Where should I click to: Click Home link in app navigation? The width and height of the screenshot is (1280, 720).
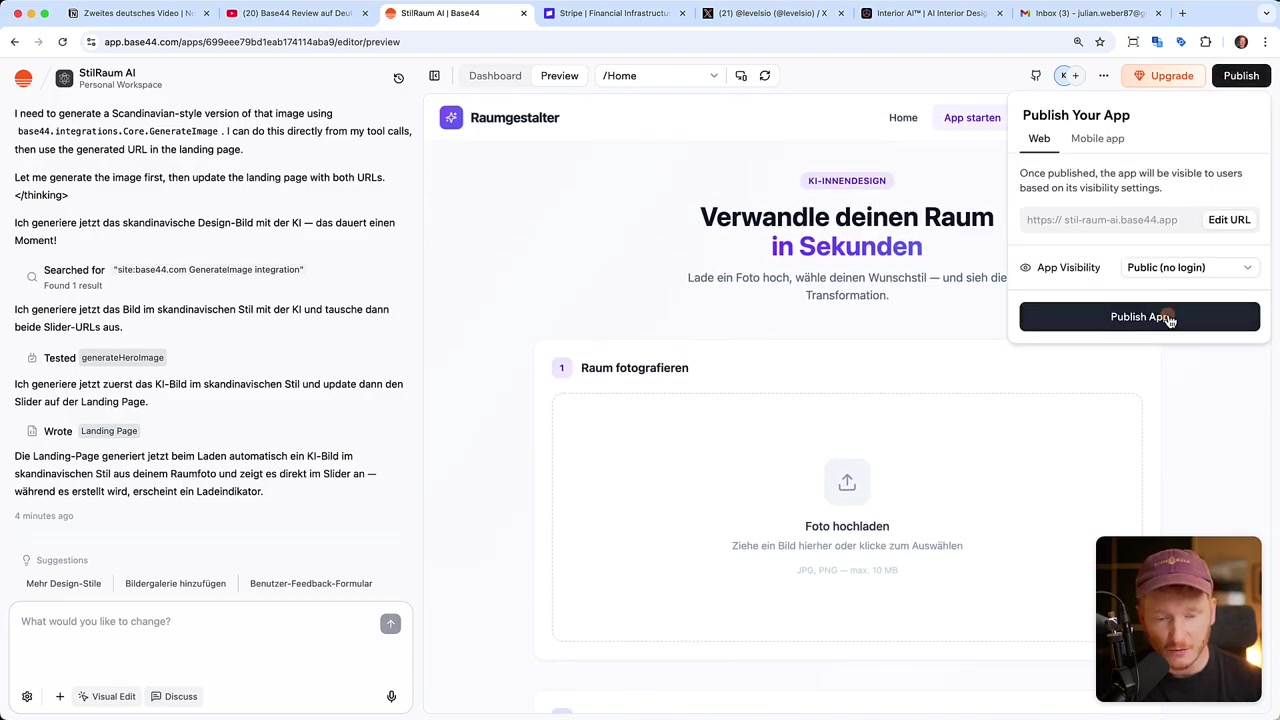pos(903,118)
